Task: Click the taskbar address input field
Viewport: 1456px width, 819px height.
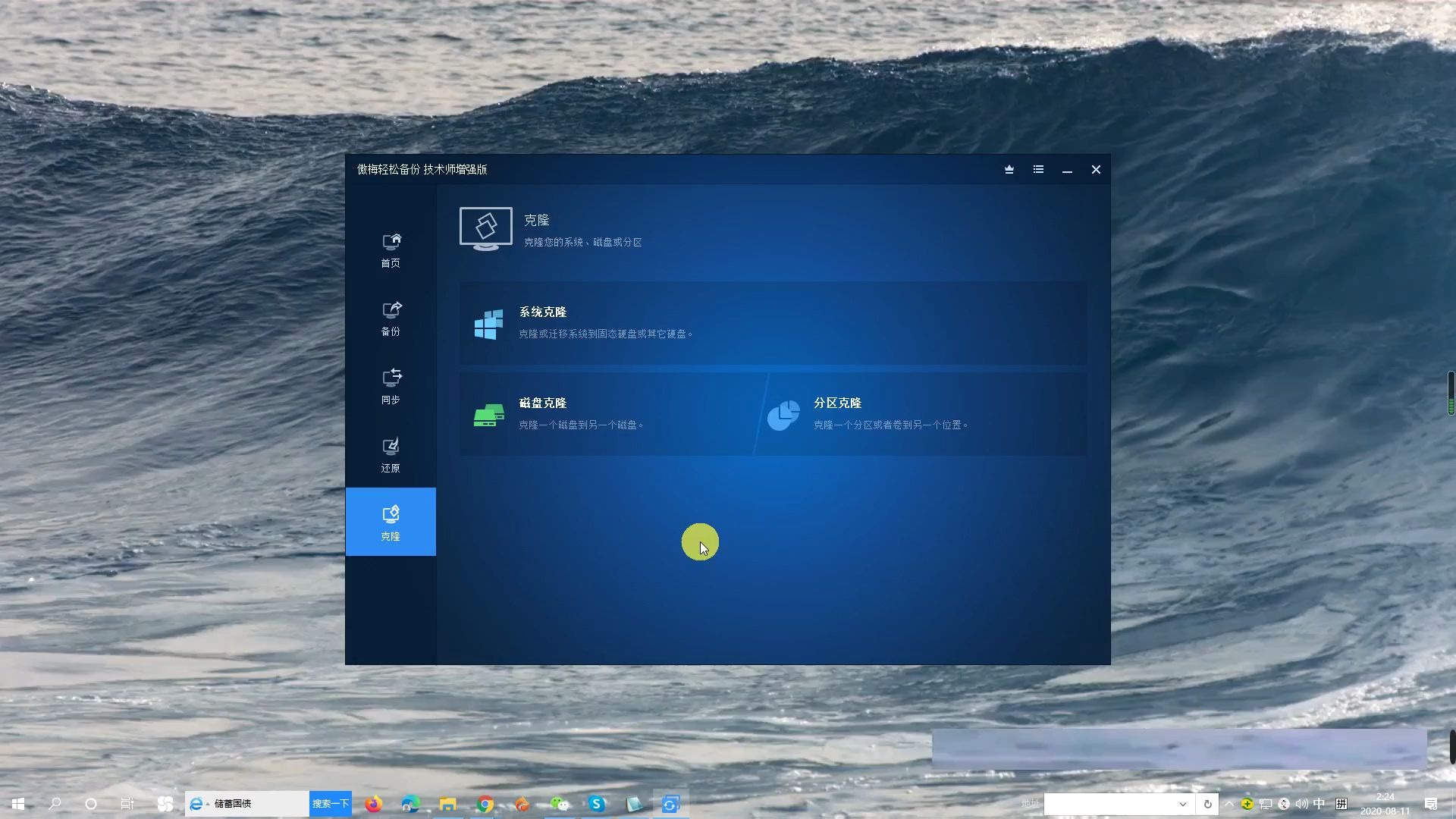Action: [1108, 804]
